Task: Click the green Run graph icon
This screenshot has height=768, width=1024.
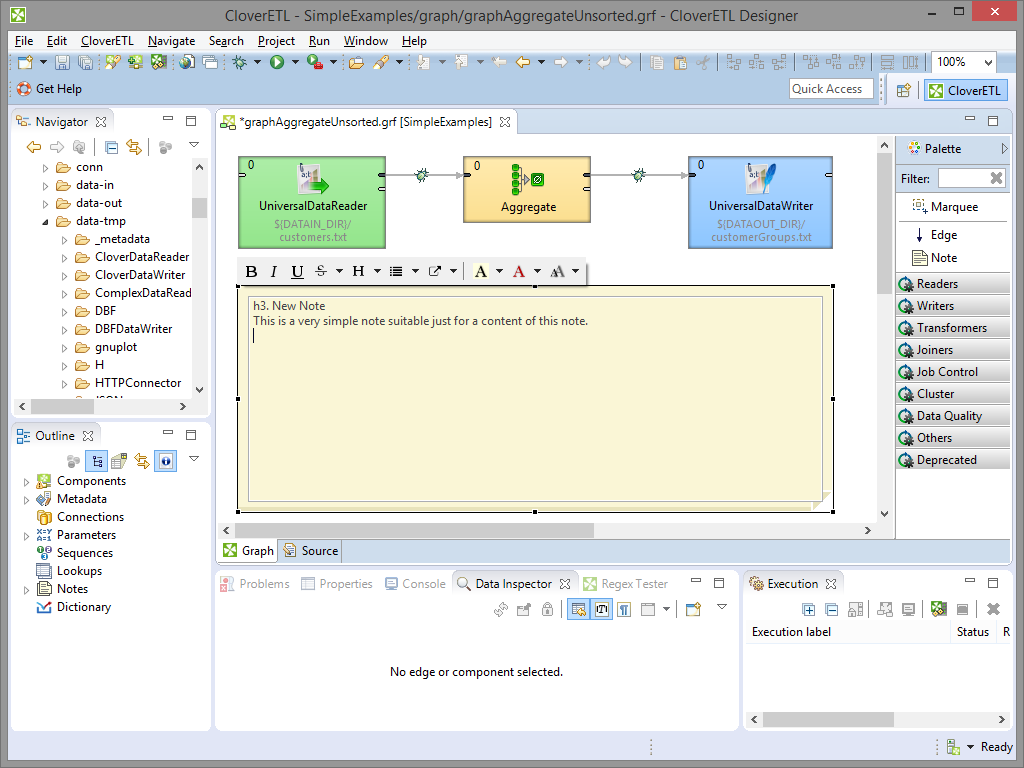Action: point(277,62)
